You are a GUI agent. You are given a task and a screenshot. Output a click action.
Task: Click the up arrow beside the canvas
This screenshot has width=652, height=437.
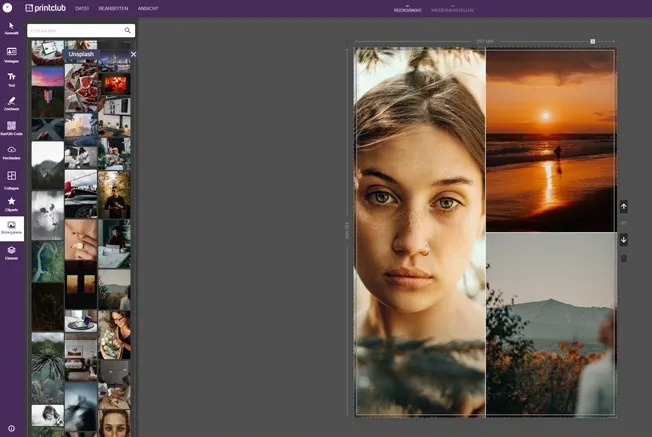624,207
